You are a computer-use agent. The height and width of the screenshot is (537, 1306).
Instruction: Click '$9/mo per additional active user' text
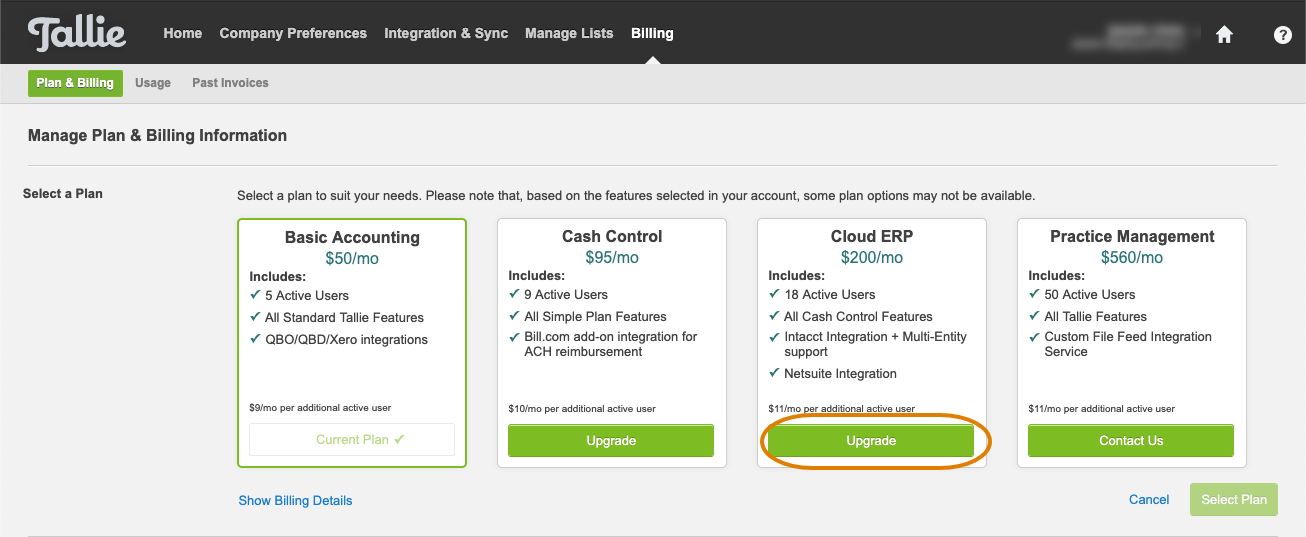click(x=320, y=408)
